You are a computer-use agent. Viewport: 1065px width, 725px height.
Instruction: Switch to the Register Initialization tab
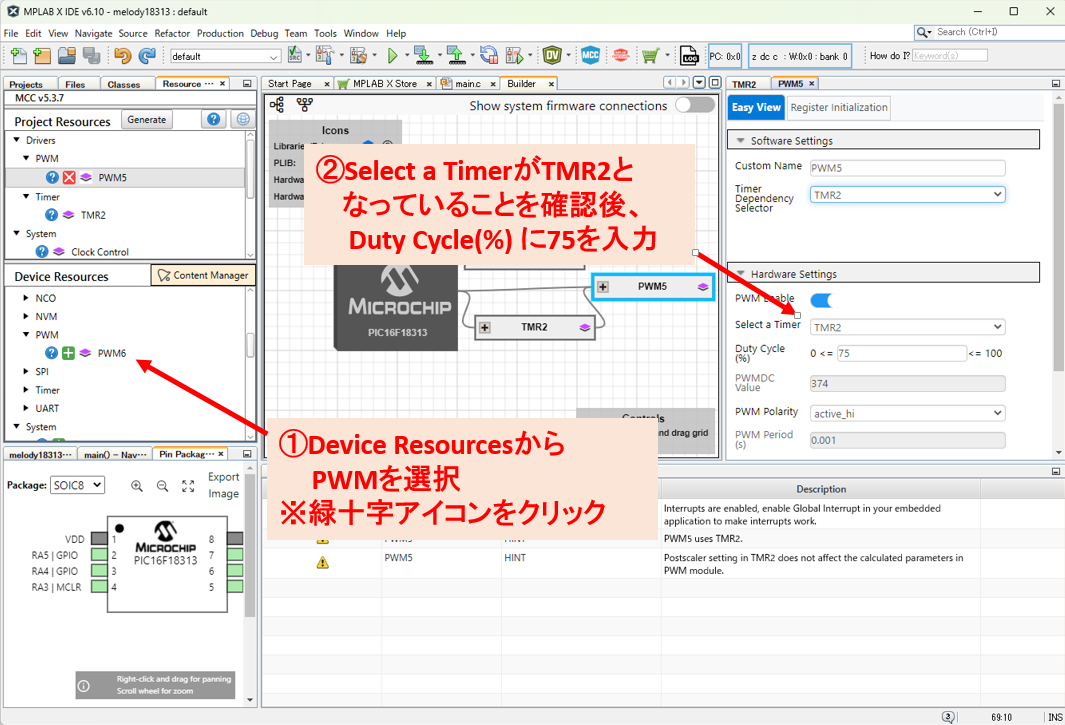[838, 108]
